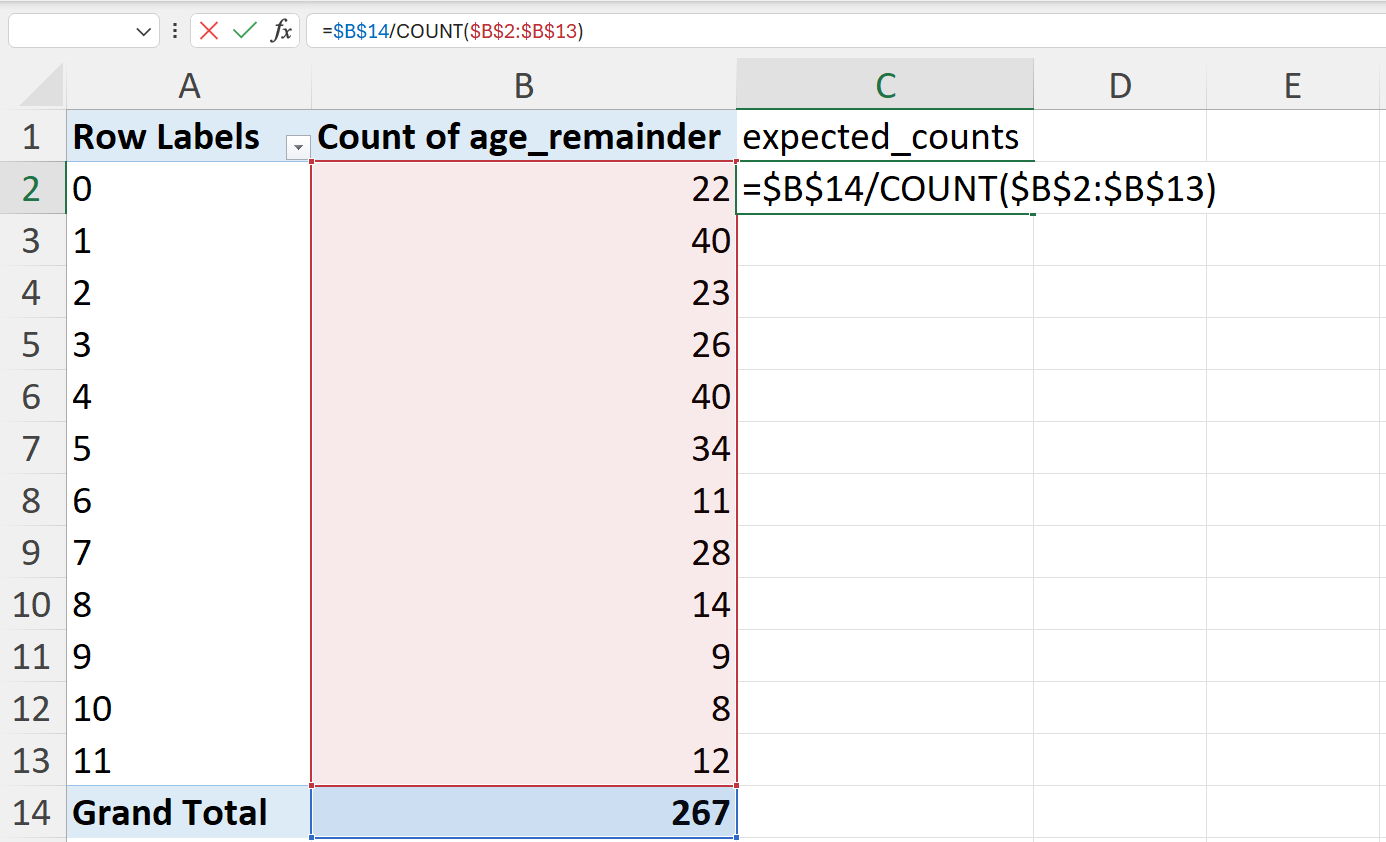The image size is (1386, 842).
Task: Cancel the formula entry with X icon
Action: pyautogui.click(x=209, y=31)
